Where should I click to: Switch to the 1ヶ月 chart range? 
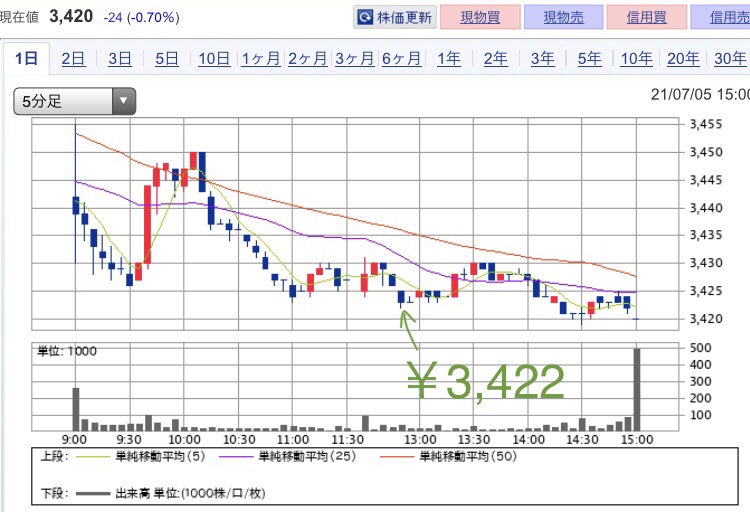pyautogui.click(x=260, y=59)
